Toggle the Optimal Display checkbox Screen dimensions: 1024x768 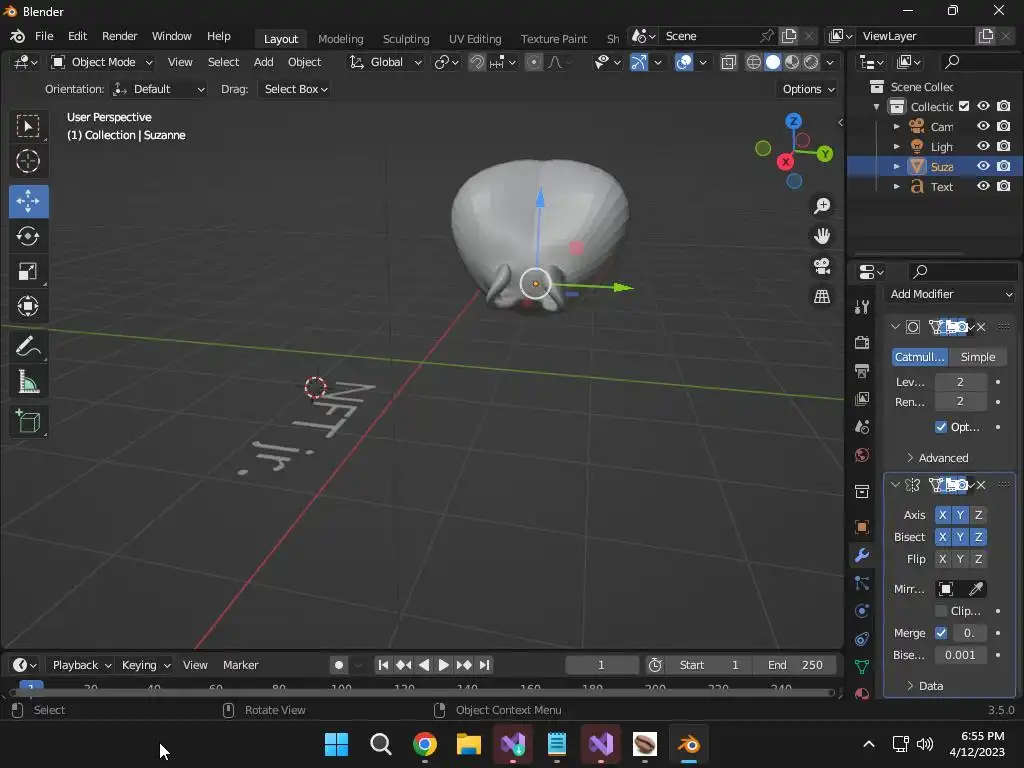pos(941,426)
